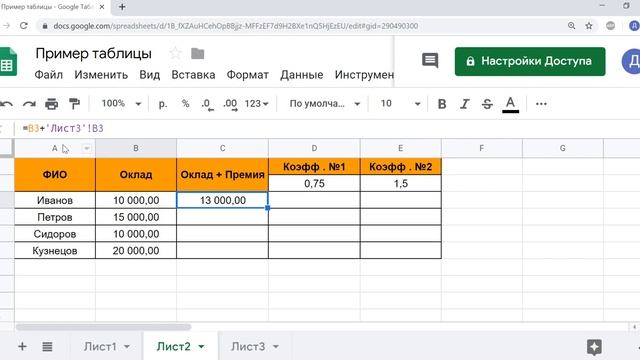Reload the browser page
Viewport: 640px width, 360px height.
[24, 26]
